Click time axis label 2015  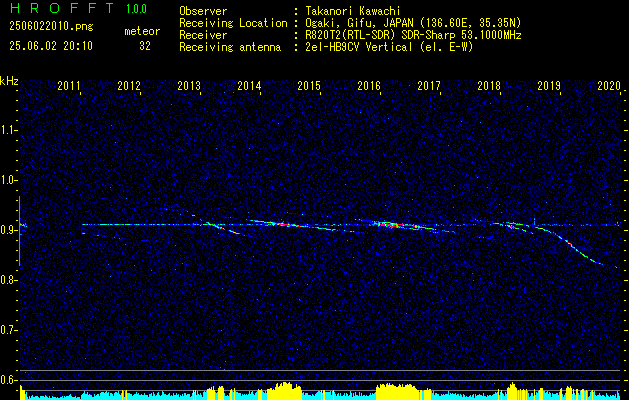click(x=309, y=85)
